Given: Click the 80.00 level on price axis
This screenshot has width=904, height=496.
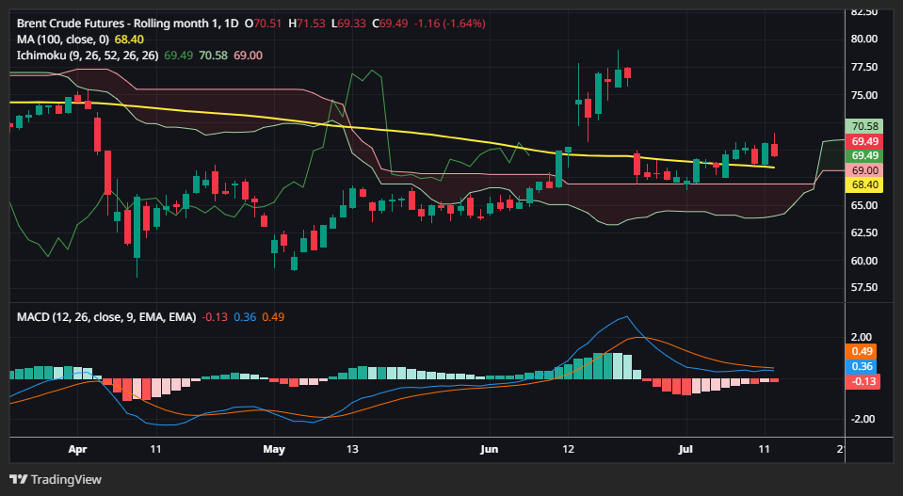Looking at the screenshot, I should [863, 39].
